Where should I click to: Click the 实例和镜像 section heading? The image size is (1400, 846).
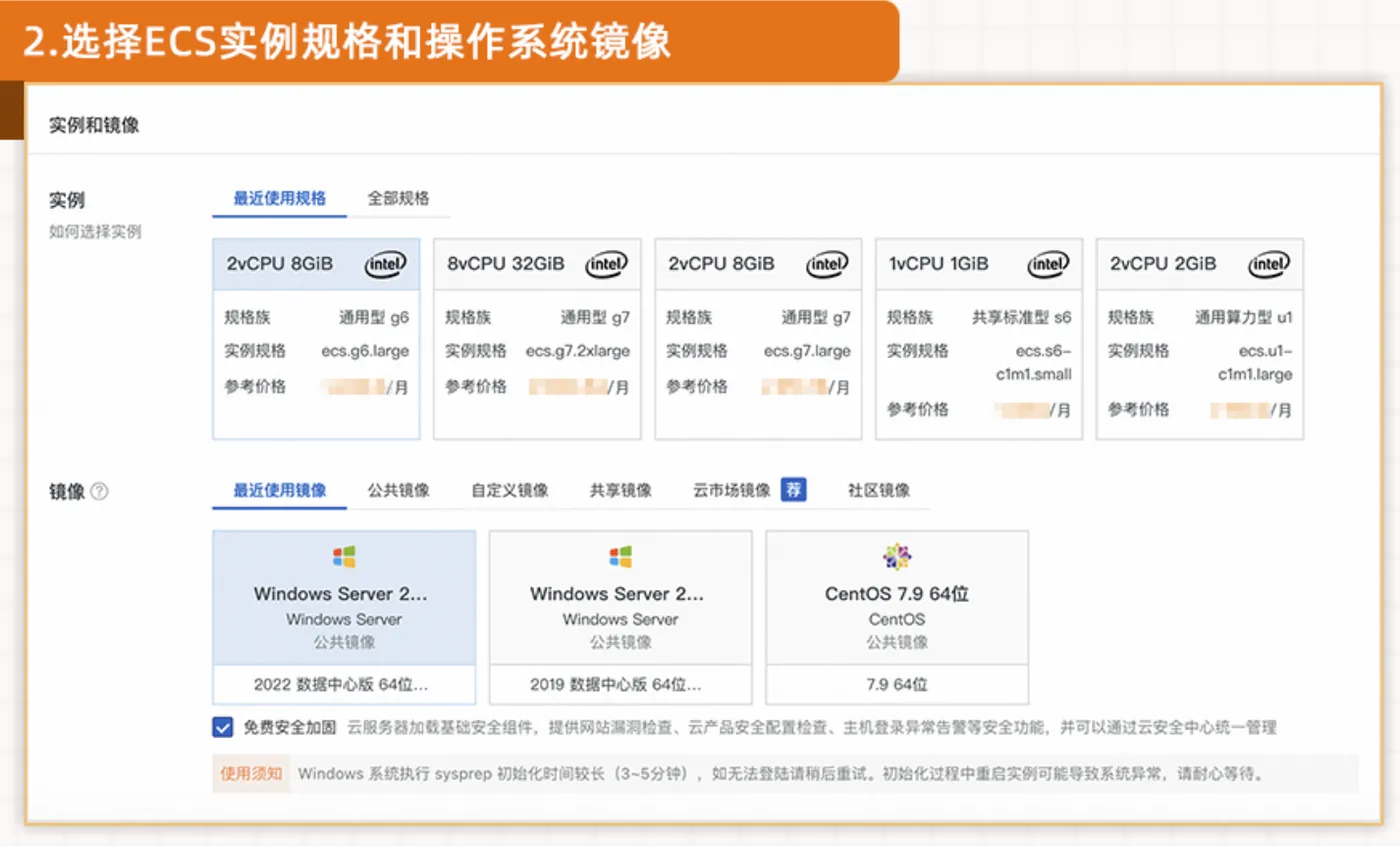click(94, 126)
